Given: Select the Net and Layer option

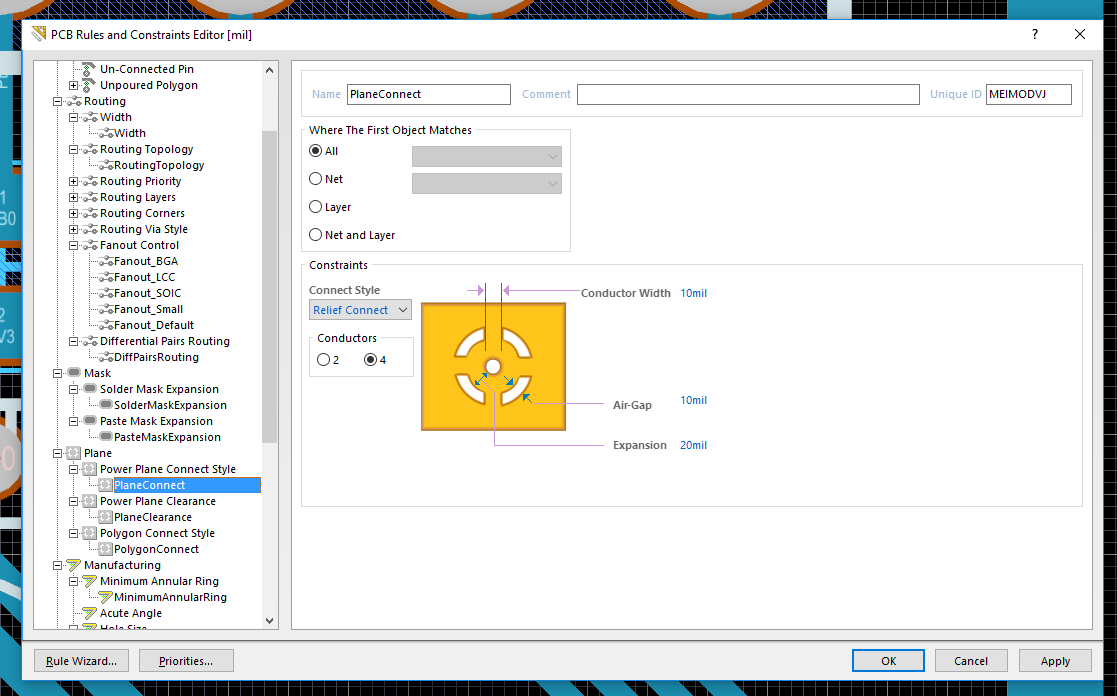Looking at the screenshot, I should point(316,234).
